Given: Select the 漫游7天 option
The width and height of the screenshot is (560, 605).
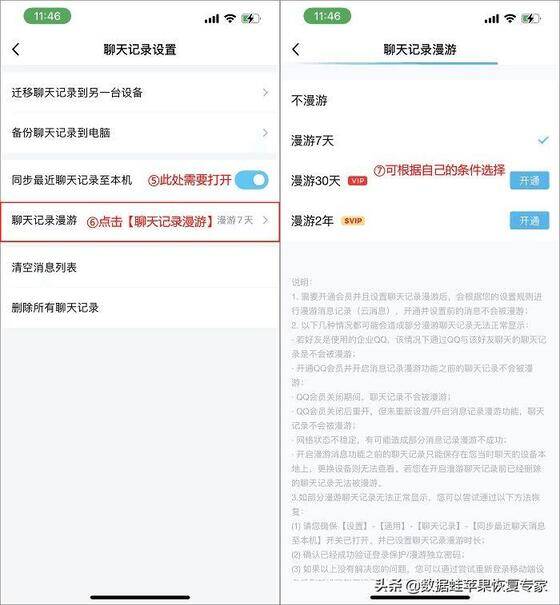Looking at the screenshot, I should [420, 140].
